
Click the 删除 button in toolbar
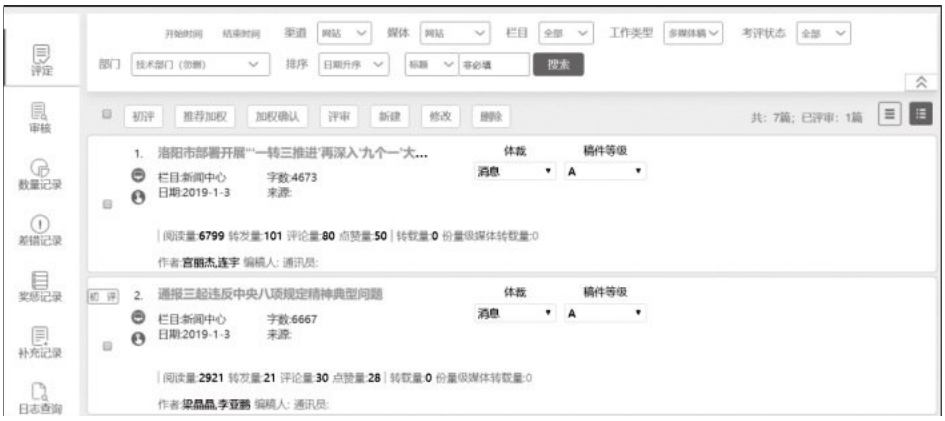click(490, 116)
